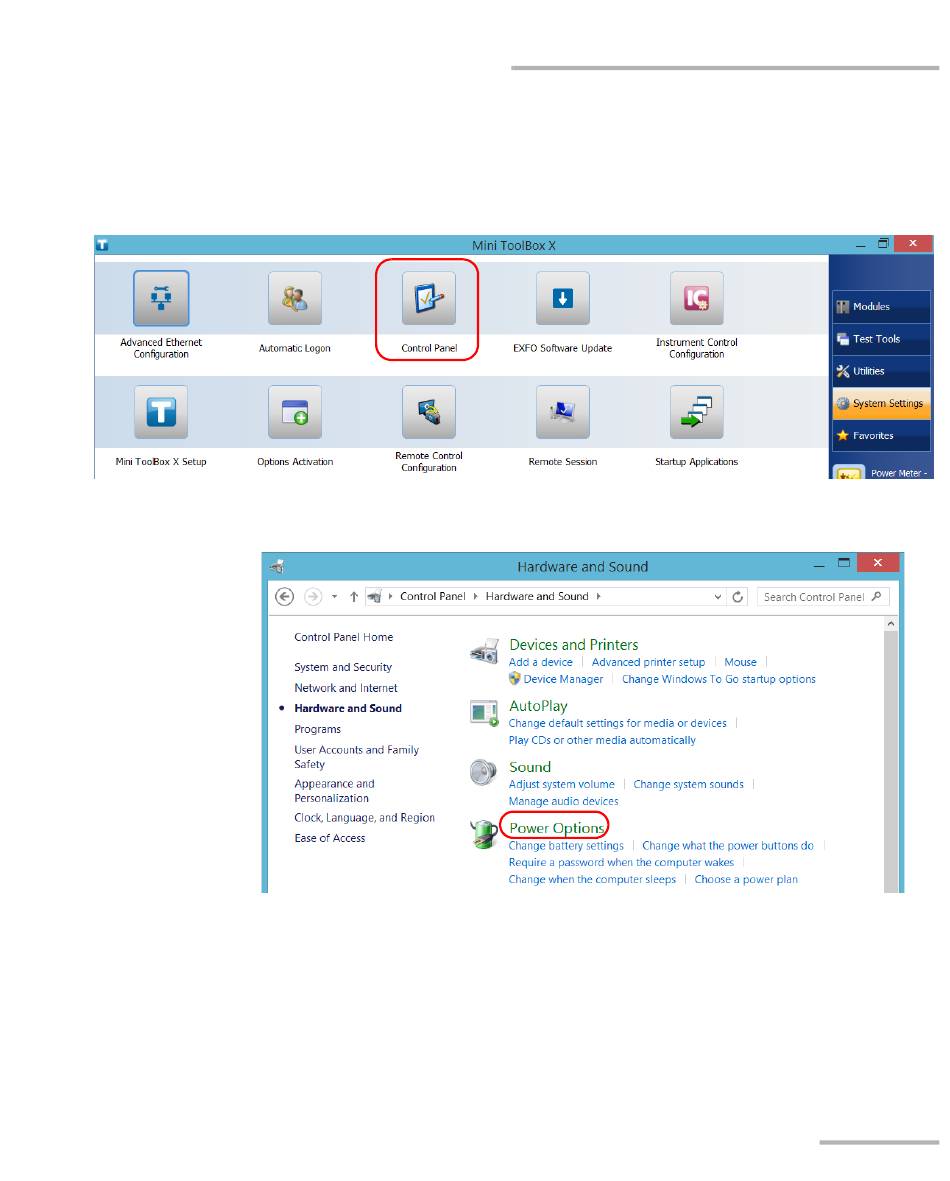The width and height of the screenshot is (950, 1181).
Task: Start a Remote Session
Action: click(563, 412)
